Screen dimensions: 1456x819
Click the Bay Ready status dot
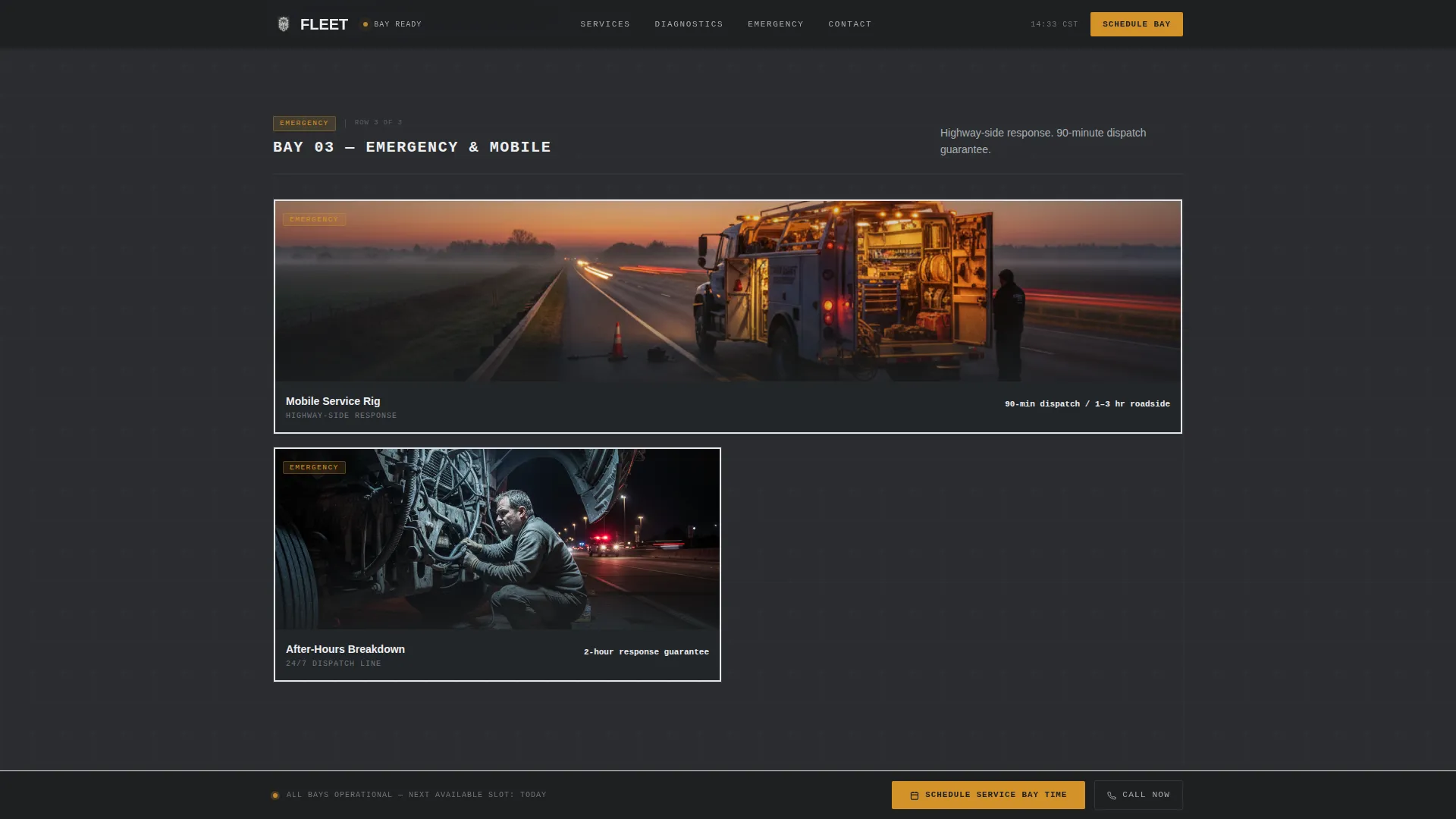click(x=366, y=24)
